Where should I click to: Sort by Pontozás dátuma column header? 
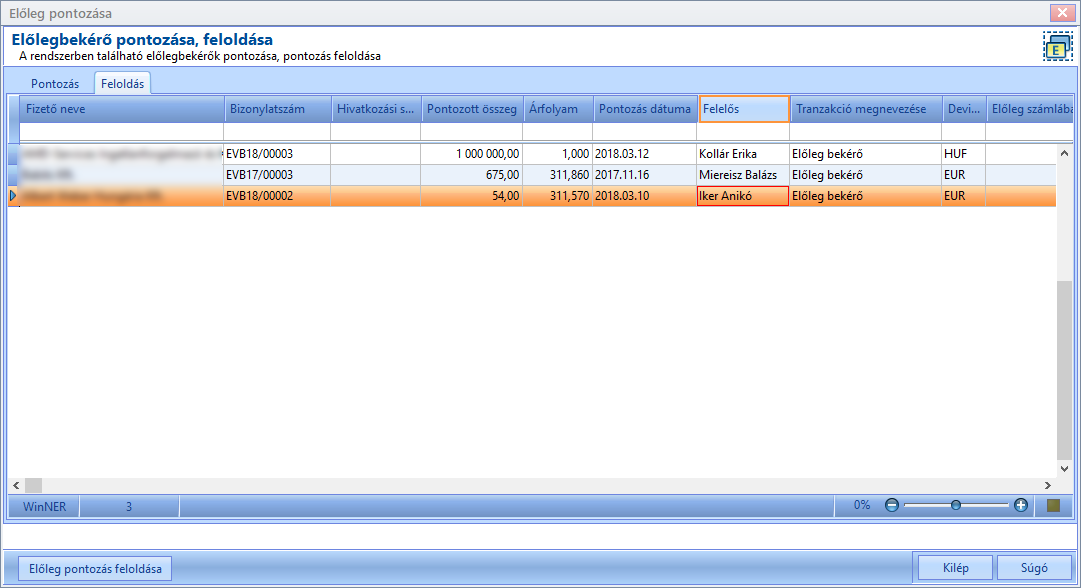(x=645, y=109)
